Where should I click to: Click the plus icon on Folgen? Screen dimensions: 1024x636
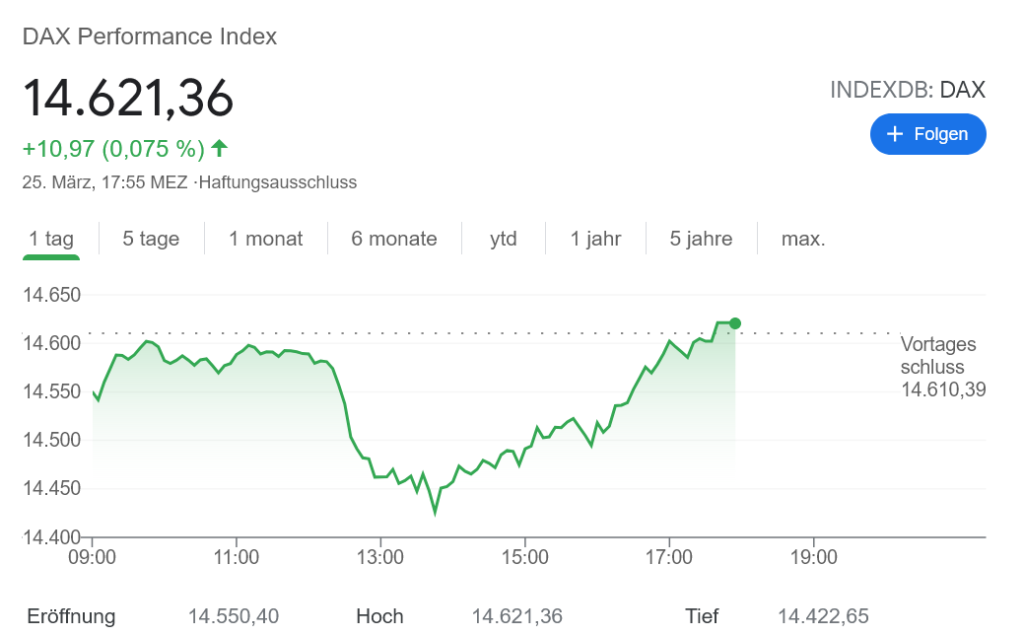(x=895, y=134)
